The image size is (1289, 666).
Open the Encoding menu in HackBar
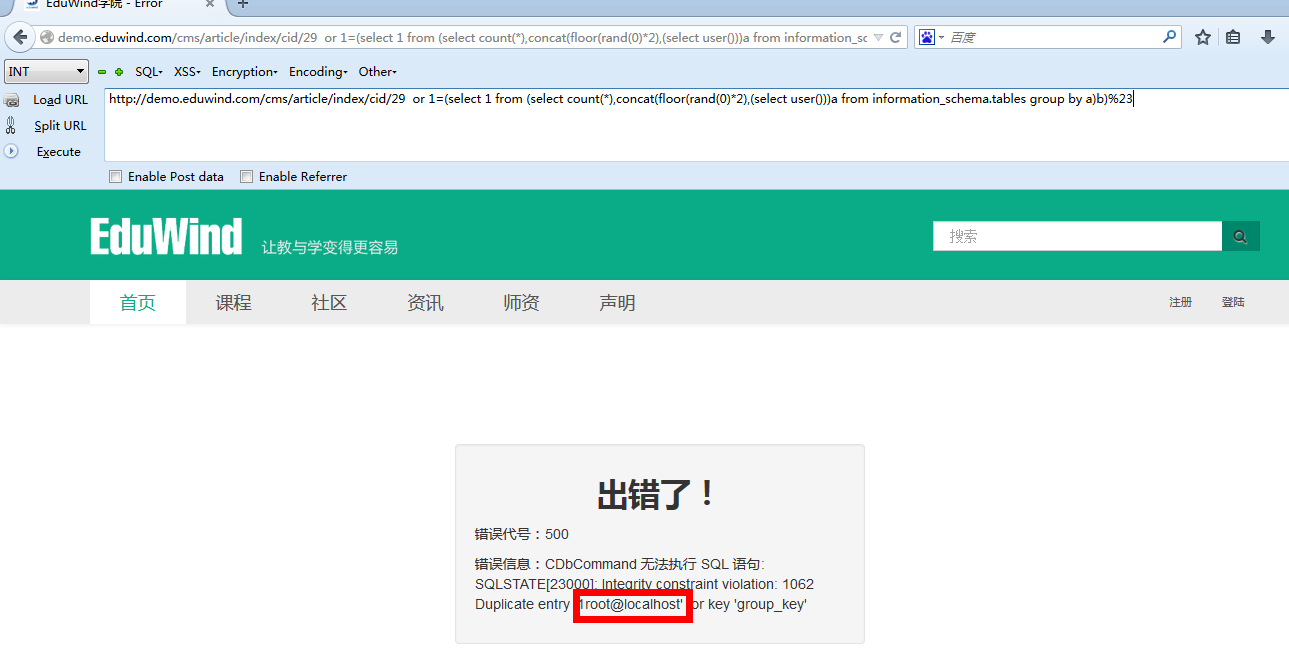point(318,72)
